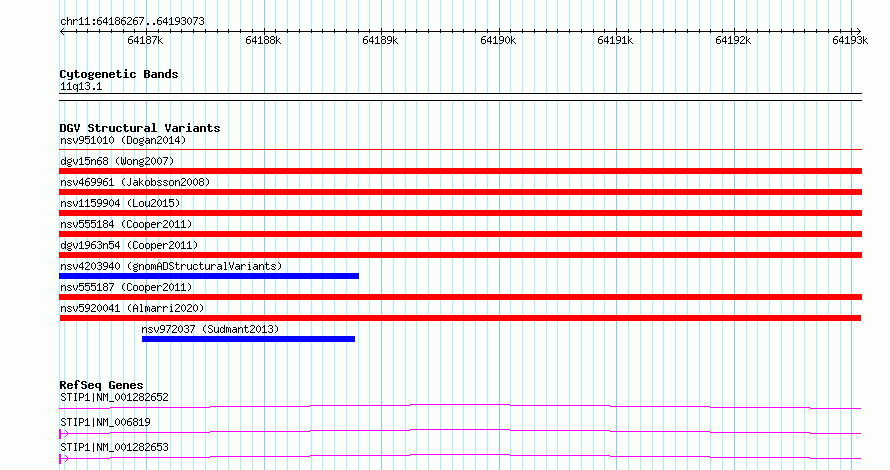Screen dimensions: 890x470
Task: Open transcript STIP1|NM_001282652 label
Action: point(114,397)
